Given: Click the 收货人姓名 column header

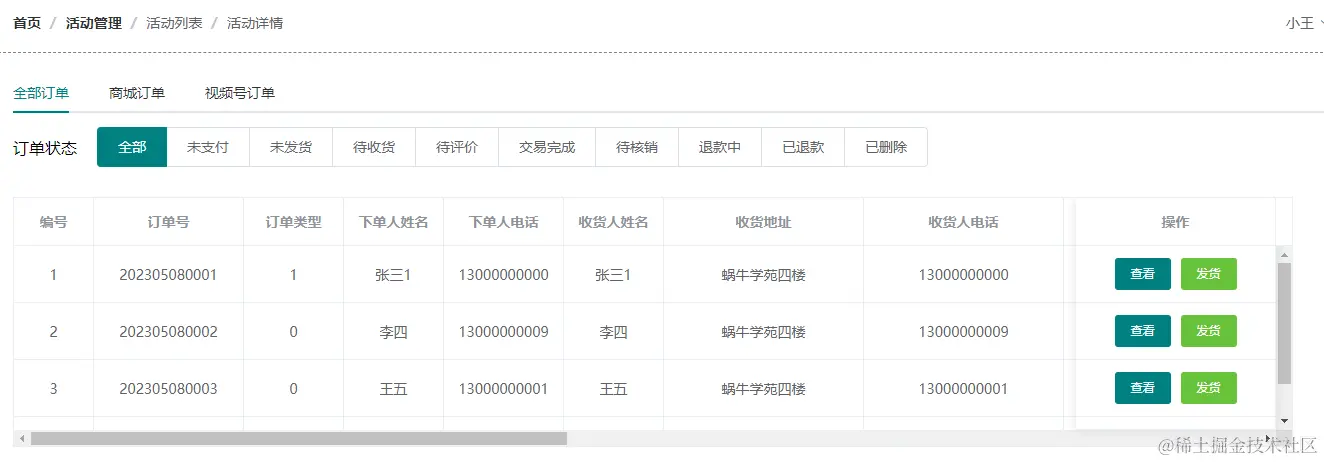Looking at the screenshot, I should [x=614, y=222].
